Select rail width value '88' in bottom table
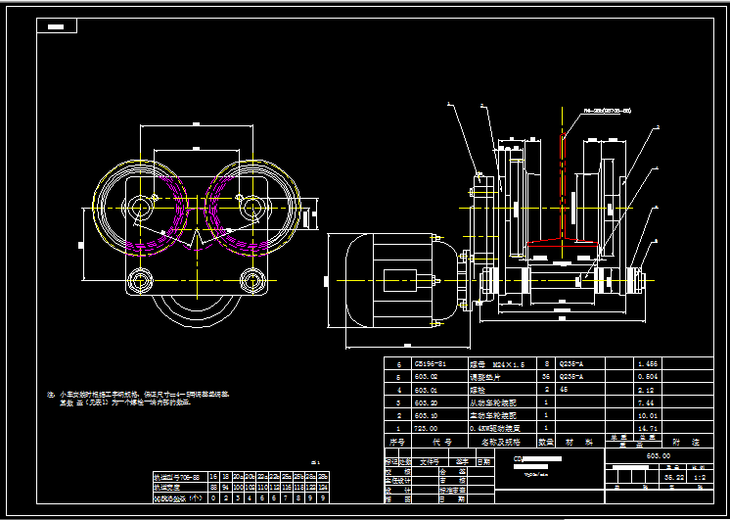The width and height of the screenshot is (730, 520). [x=214, y=487]
